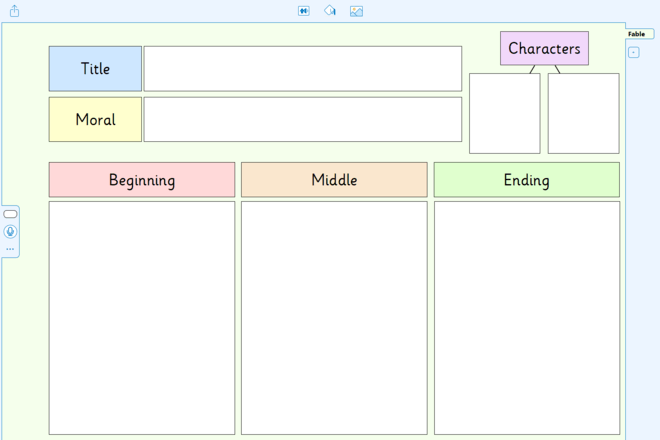
Task: Select the yellow Moral label
Action: coord(95,120)
